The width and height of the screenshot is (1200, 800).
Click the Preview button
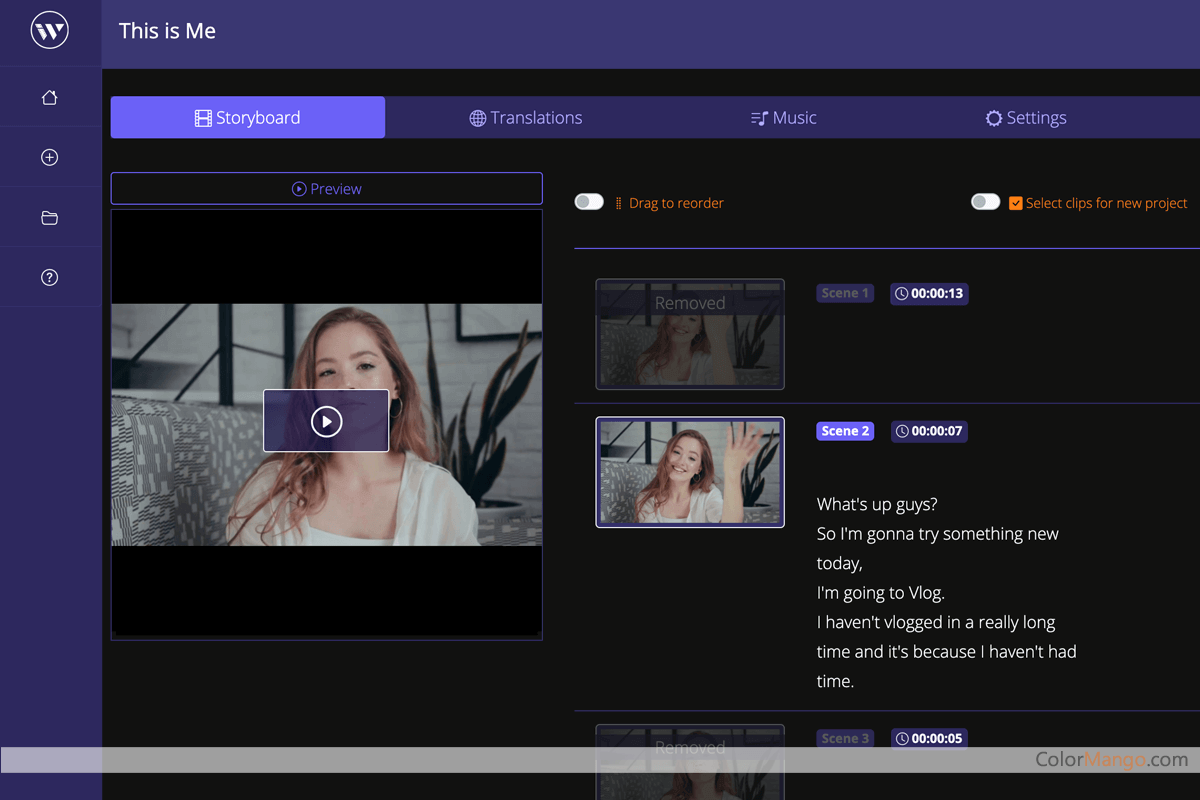click(327, 189)
